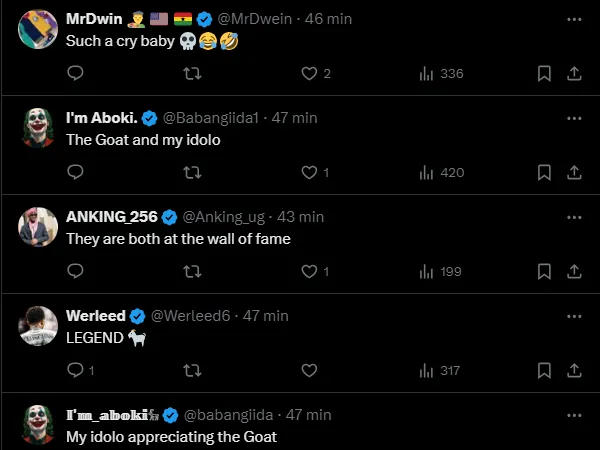Screen dimensions: 600x450
Task: Click the I'm Aboki. Joker avatar
Action: point(38,128)
